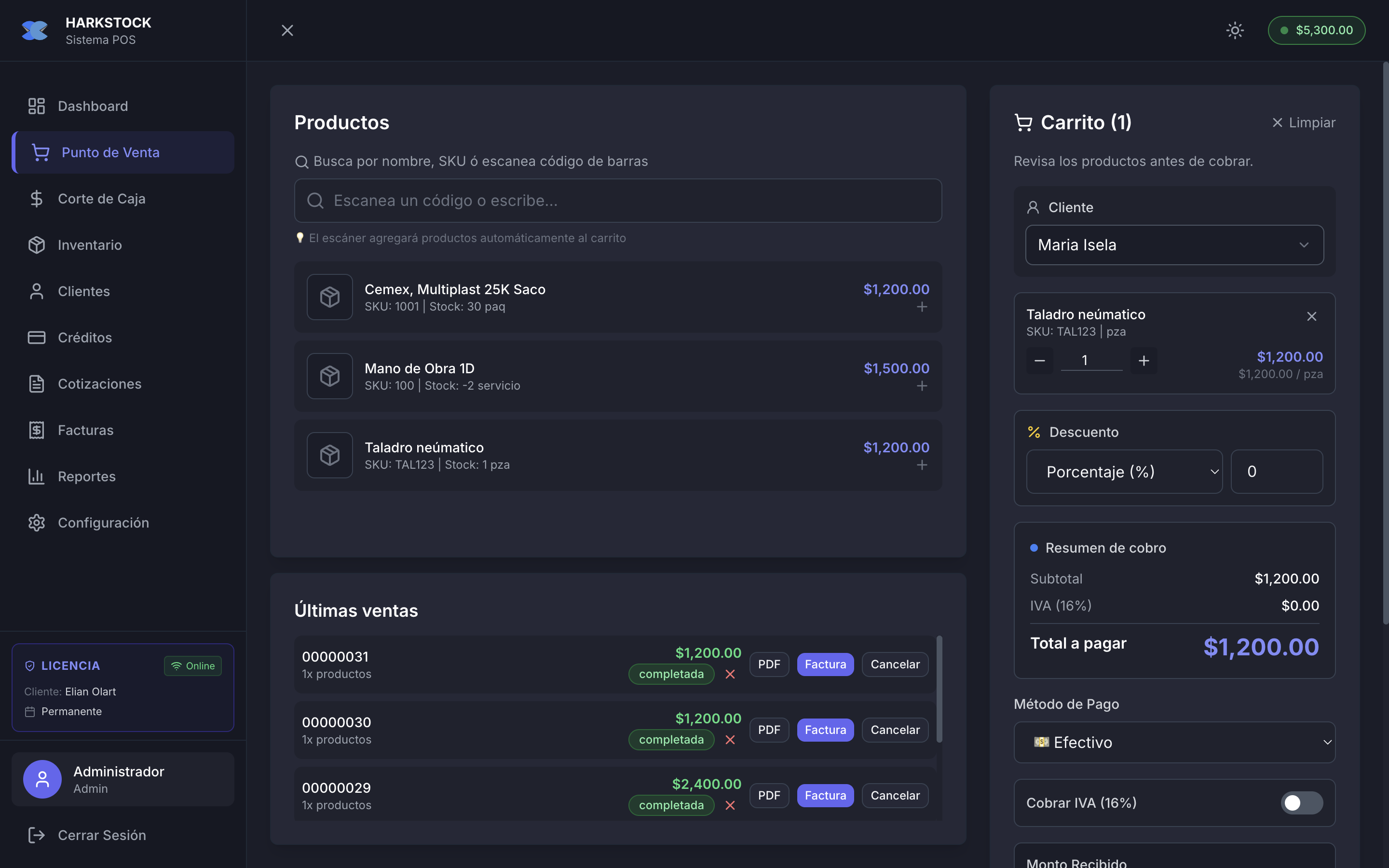Image resolution: width=1389 pixels, height=868 pixels.
Task: Click Factura button for sale 00000030
Action: tap(825, 730)
